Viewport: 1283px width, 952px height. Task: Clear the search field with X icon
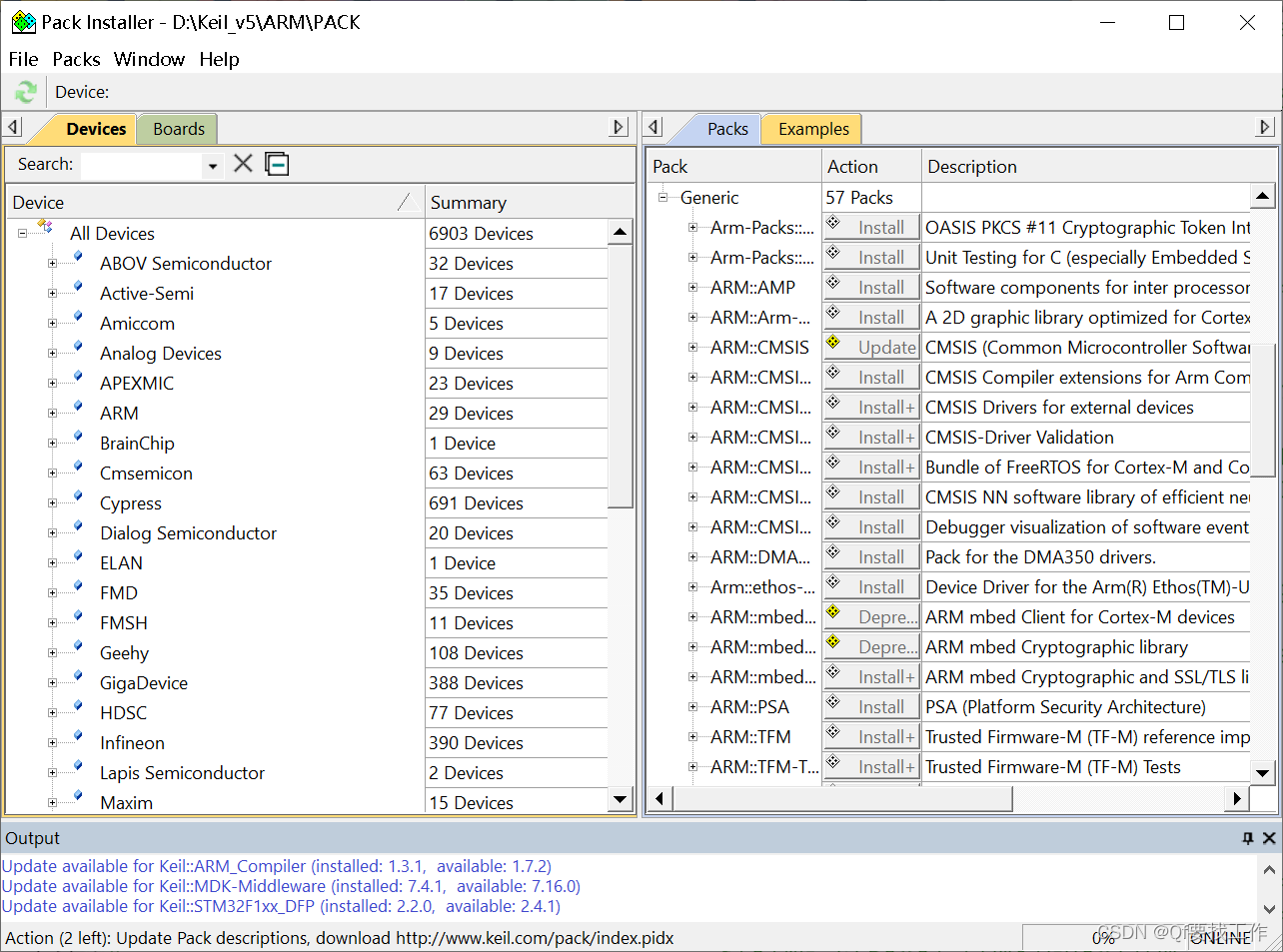pyautogui.click(x=243, y=164)
